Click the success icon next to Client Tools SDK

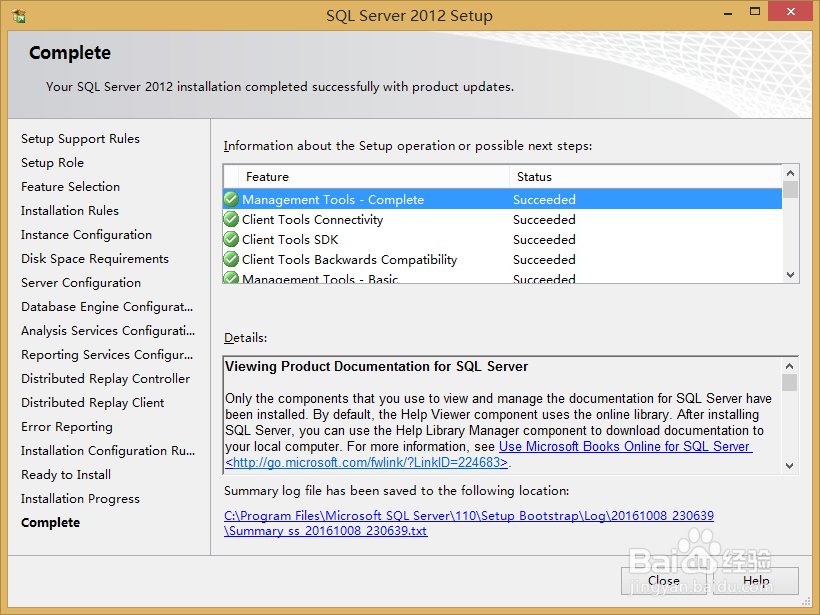[x=230, y=239]
